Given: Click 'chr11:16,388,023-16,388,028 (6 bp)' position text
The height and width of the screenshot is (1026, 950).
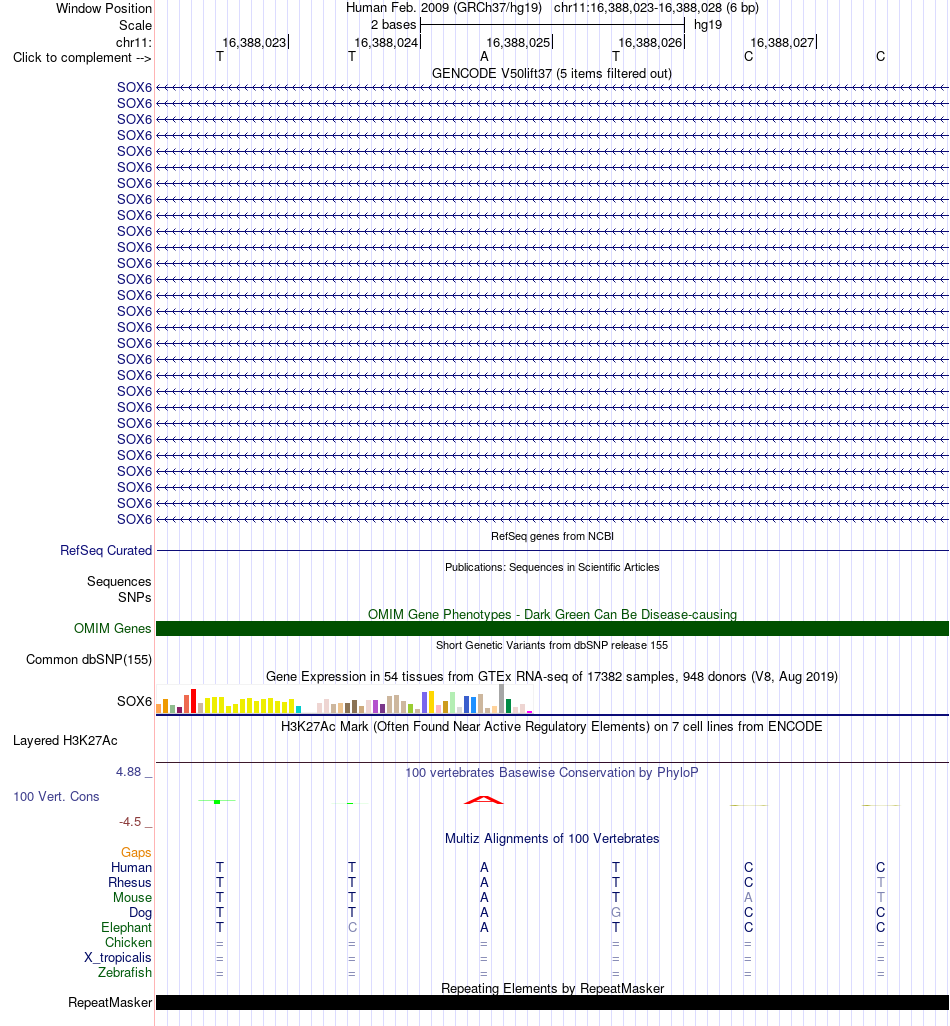Looking at the screenshot, I should click(656, 8).
